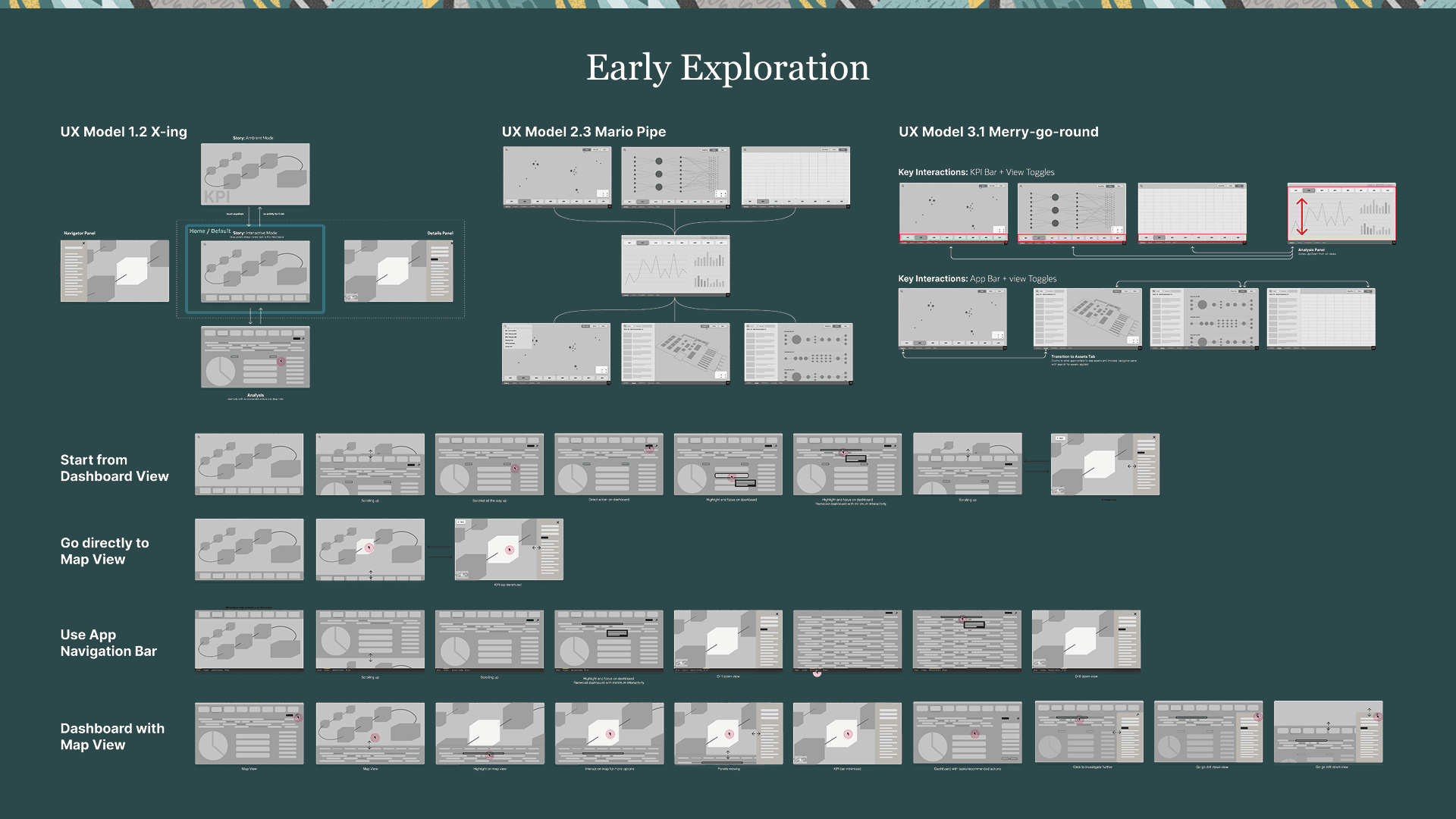Open last wireframe in Dashboard with Map View row

pyautogui.click(x=1328, y=732)
